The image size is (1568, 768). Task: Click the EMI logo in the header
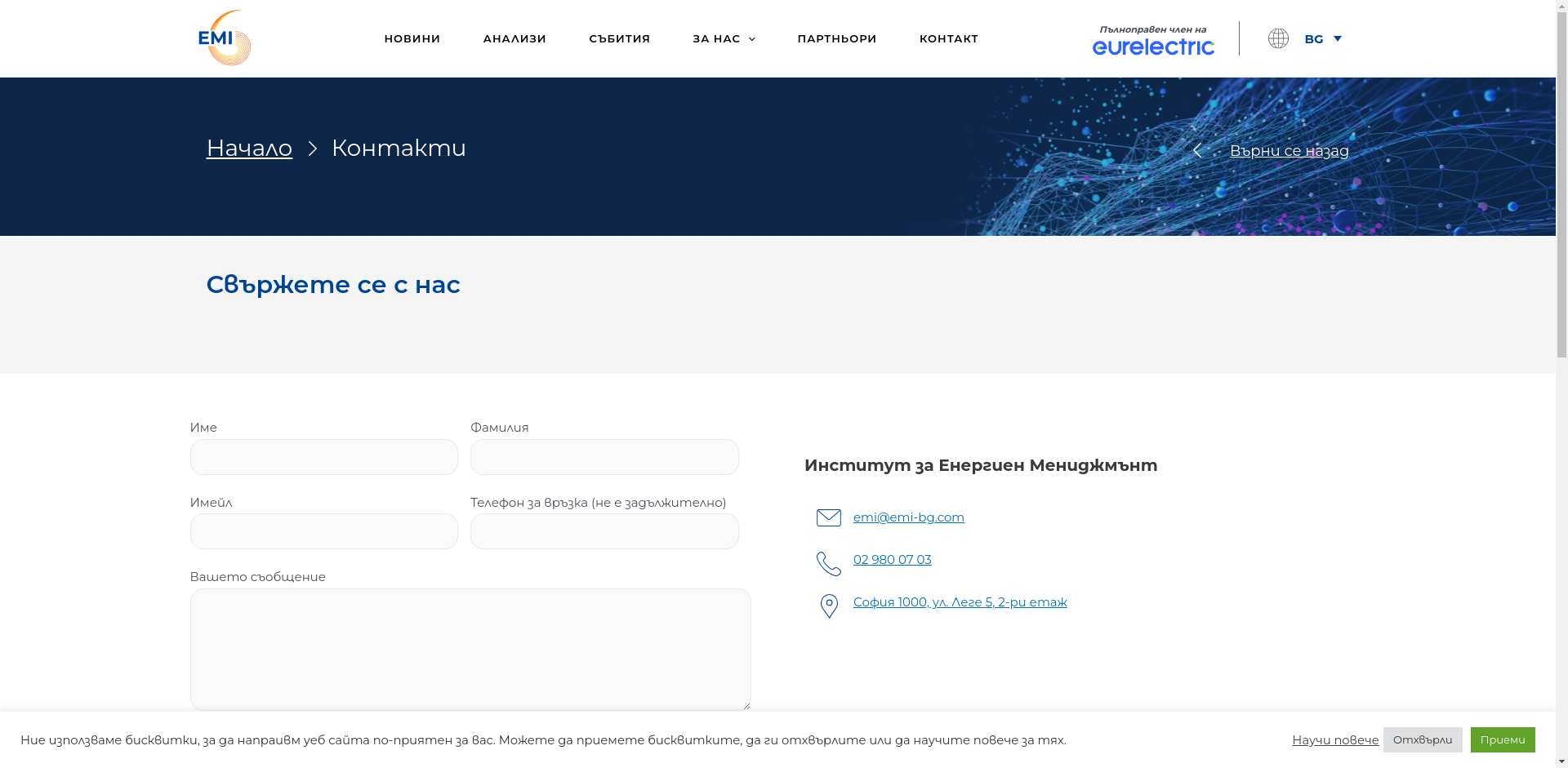tap(225, 38)
